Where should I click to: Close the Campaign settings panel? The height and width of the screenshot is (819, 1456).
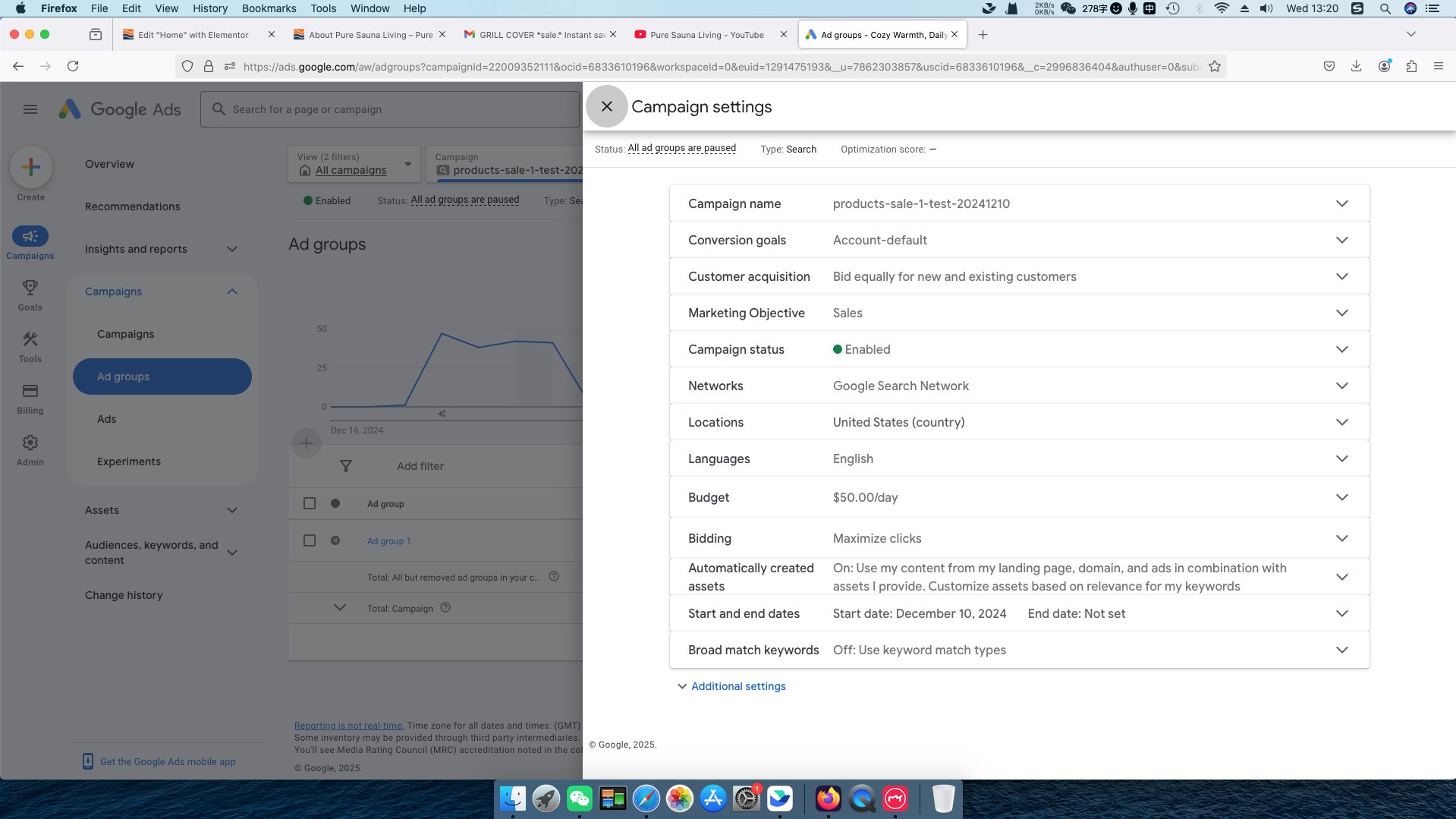point(606,106)
